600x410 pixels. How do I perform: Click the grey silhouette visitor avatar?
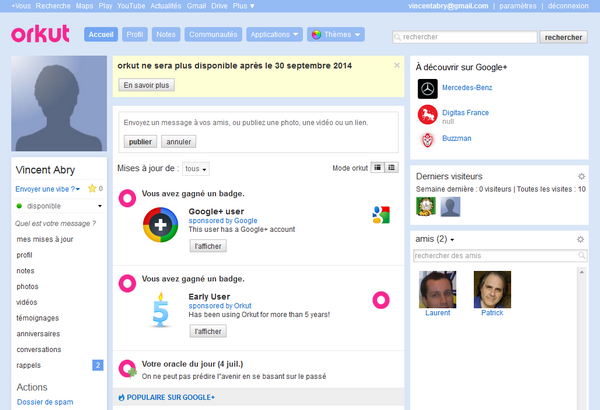click(450, 207)
